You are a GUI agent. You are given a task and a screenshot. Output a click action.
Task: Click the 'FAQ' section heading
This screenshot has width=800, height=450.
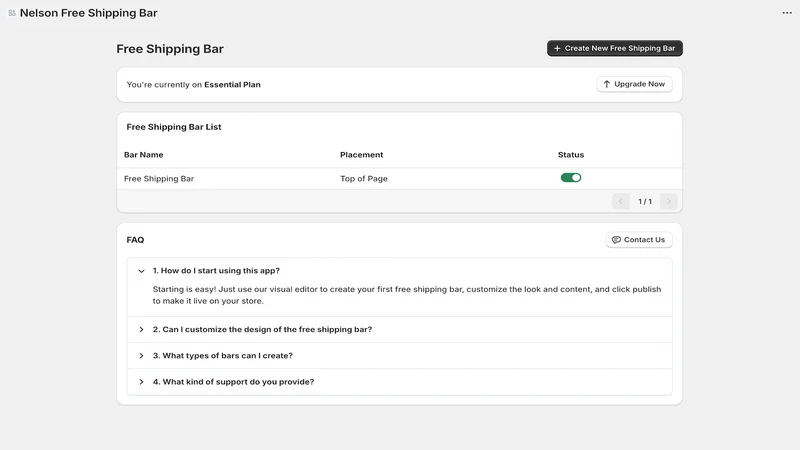pos(135,240)
